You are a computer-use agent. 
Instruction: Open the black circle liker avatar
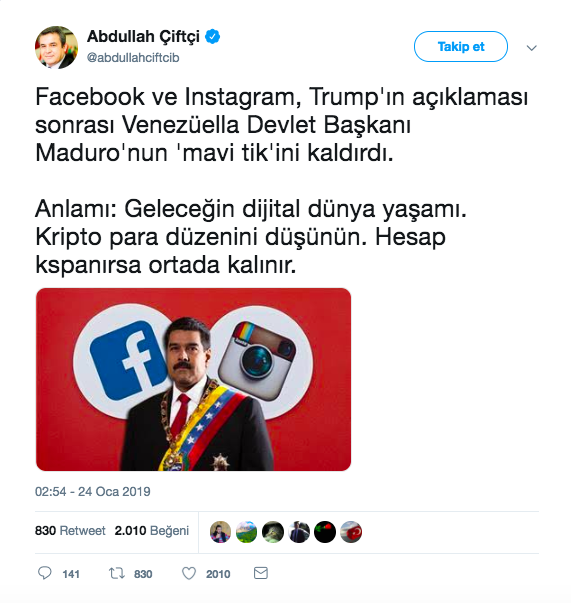pyautogui.click(x=325, y=532)
